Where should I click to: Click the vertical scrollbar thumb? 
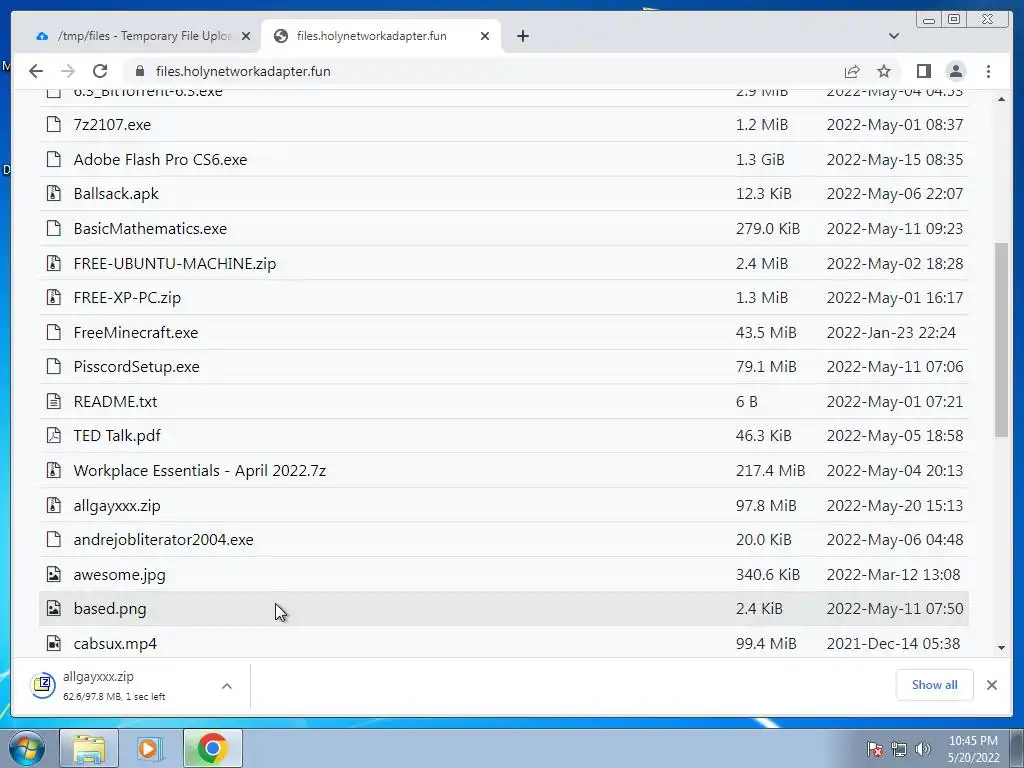(1001, 340)
